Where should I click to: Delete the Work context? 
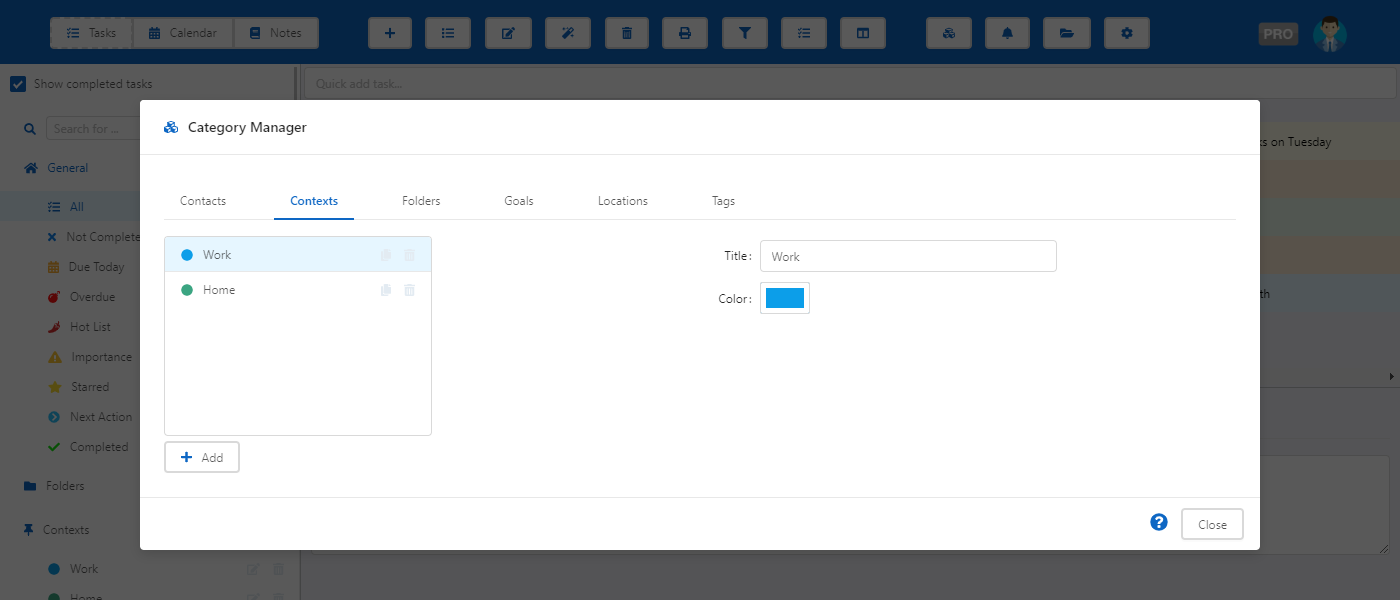(x=409, y=255)
